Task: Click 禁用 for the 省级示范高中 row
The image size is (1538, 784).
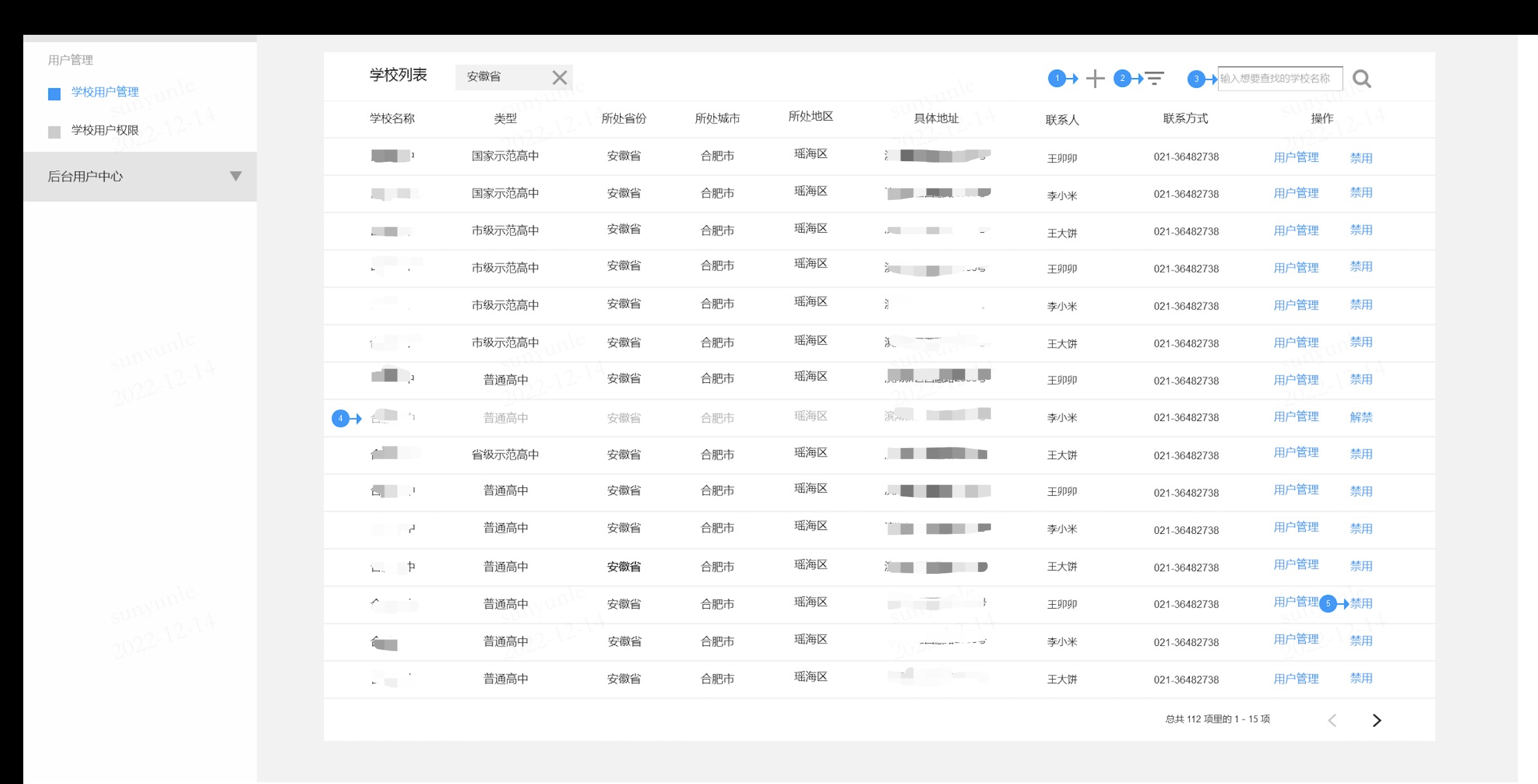Action: tap(1361, 454)
